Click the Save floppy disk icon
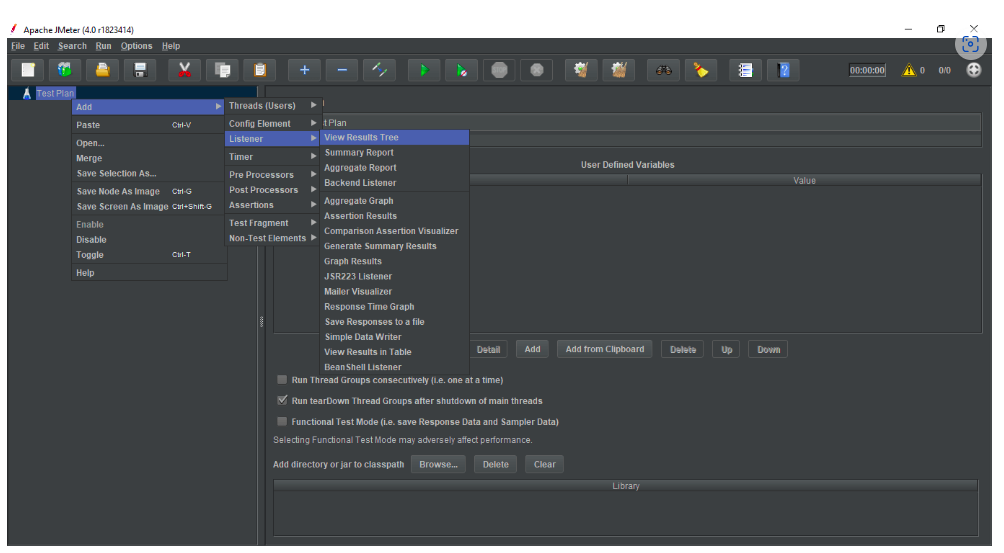The image size is (1004, 553). pos(140,70)
